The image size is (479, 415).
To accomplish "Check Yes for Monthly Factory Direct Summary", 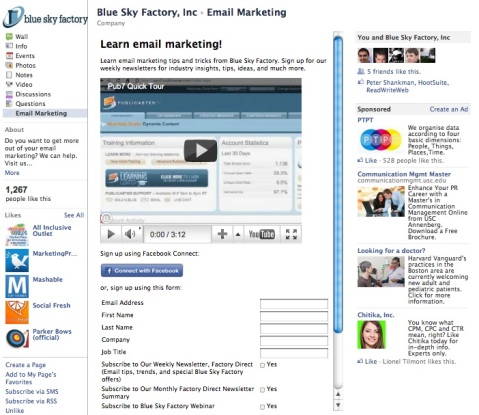I will click(262, 390).
